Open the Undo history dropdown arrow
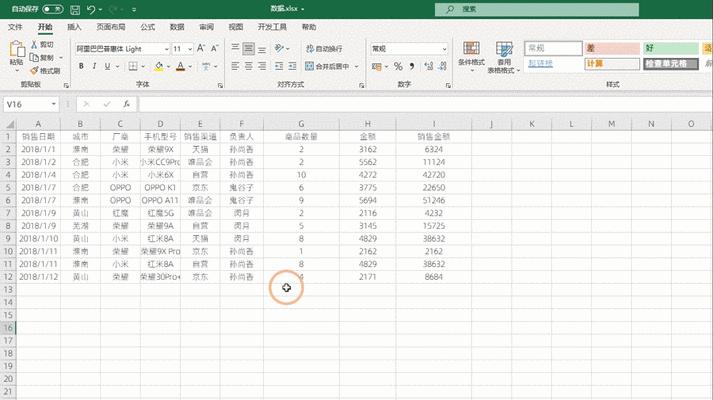The width and height of the screenshot is (713, 400). (x=100, y=10)
